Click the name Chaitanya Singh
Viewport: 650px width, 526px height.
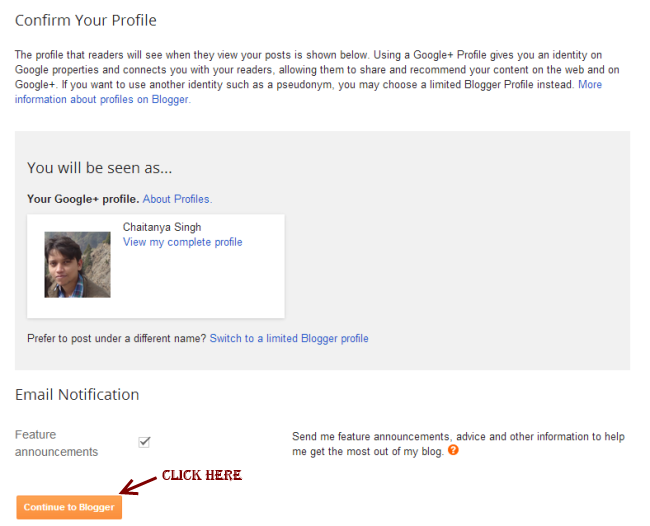coord(162,227)
